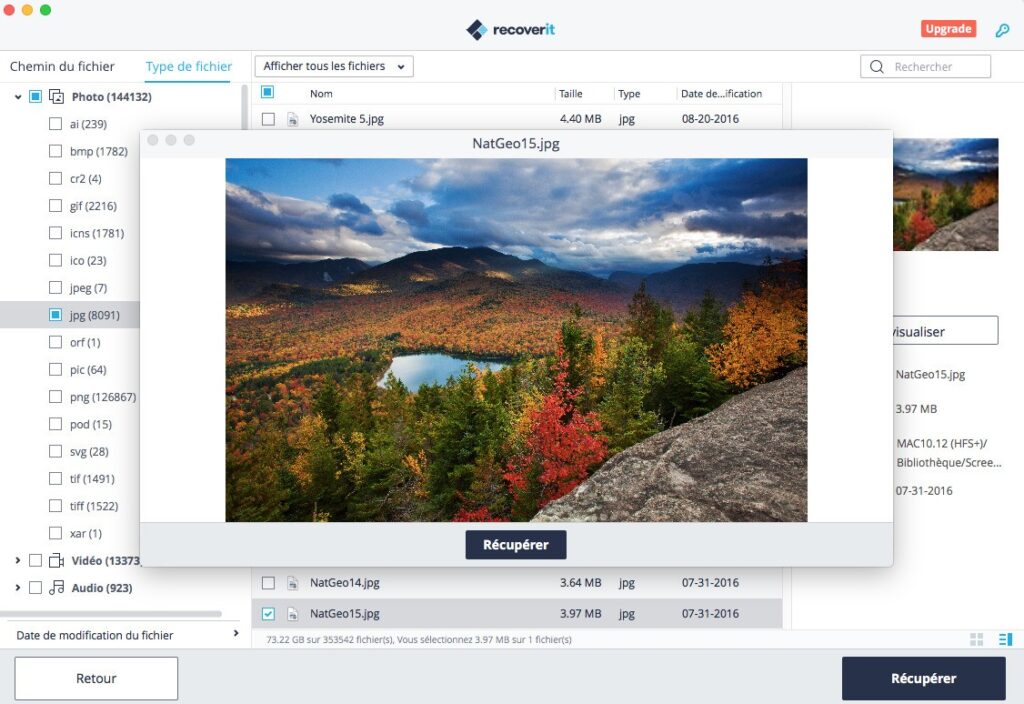Click Récupérer in the preview window

click(516, 545)
